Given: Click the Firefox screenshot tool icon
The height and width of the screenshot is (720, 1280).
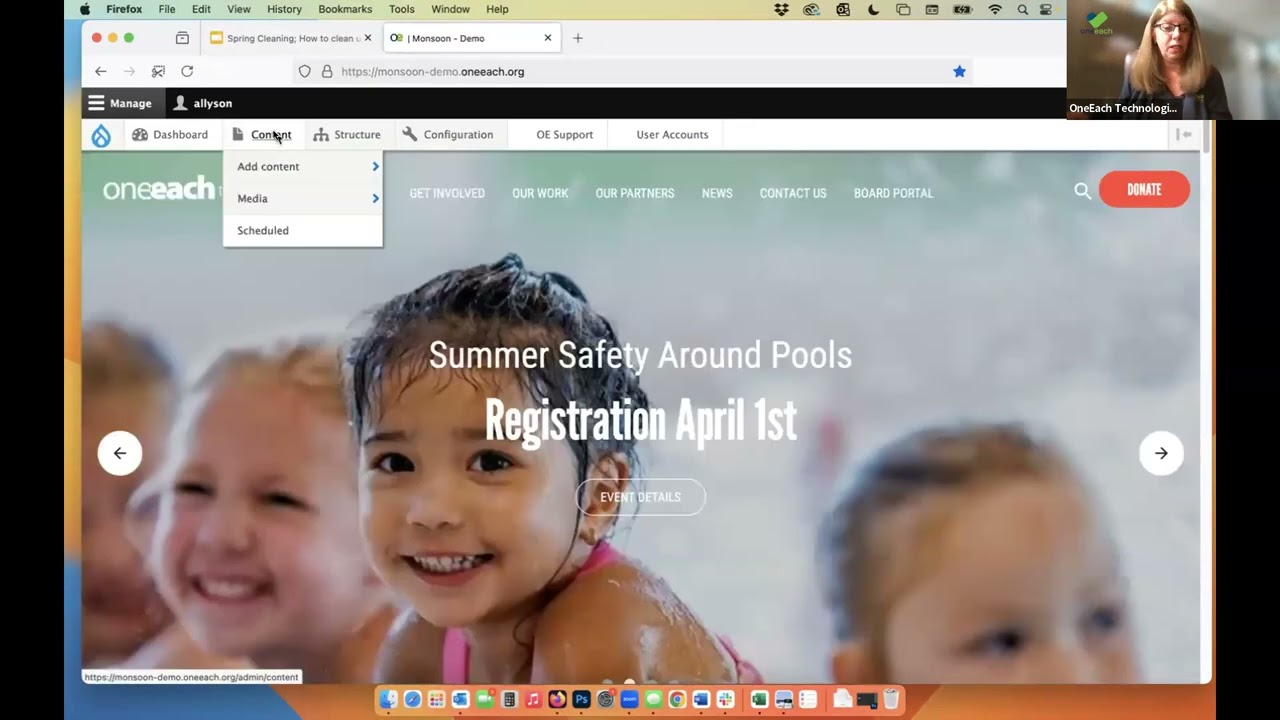Looking at the screenshot, I should 158,71.
